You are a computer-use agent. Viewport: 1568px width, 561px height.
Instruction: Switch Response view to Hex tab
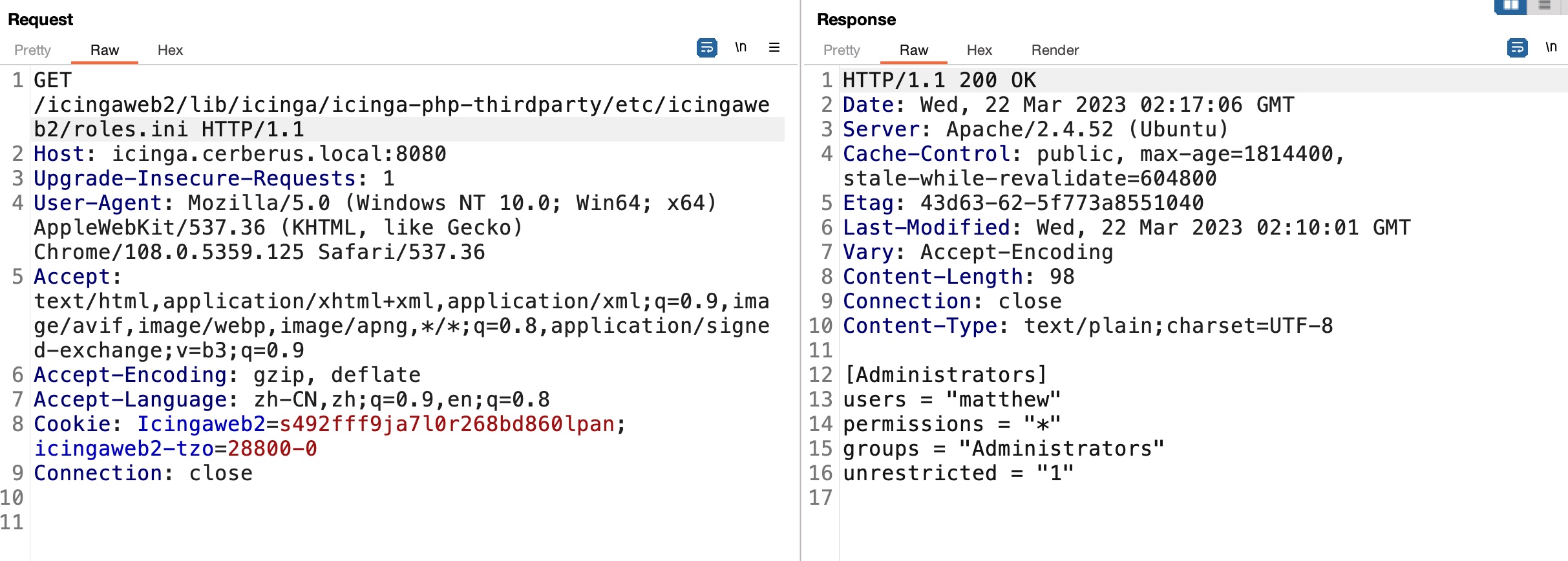(x=979, y=50)
